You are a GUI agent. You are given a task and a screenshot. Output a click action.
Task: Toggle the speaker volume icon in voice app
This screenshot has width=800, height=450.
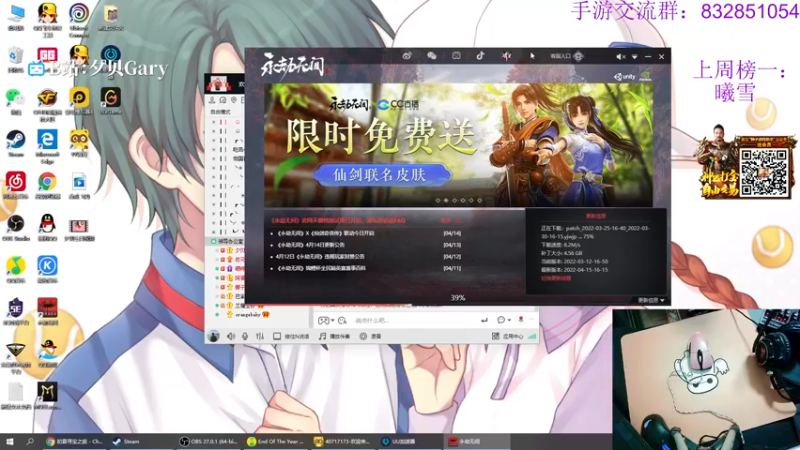(x=231, y=336)
